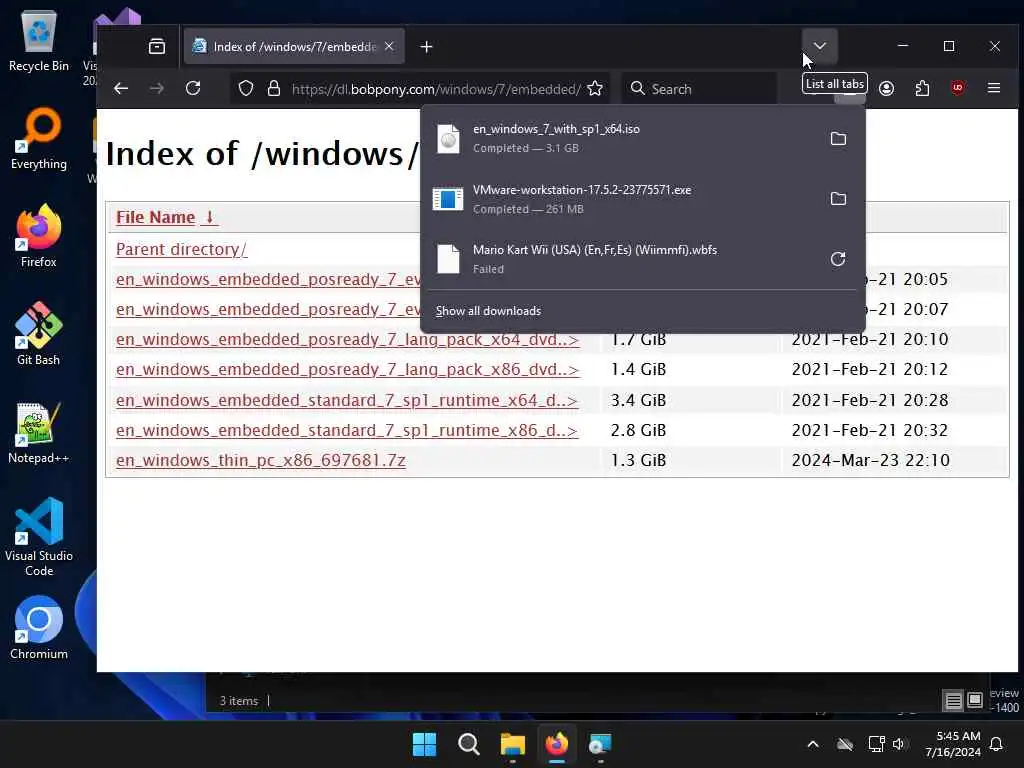The image size is (1024, 768).
Task: Open Firefox application menu hamburger
Action: 994,88
